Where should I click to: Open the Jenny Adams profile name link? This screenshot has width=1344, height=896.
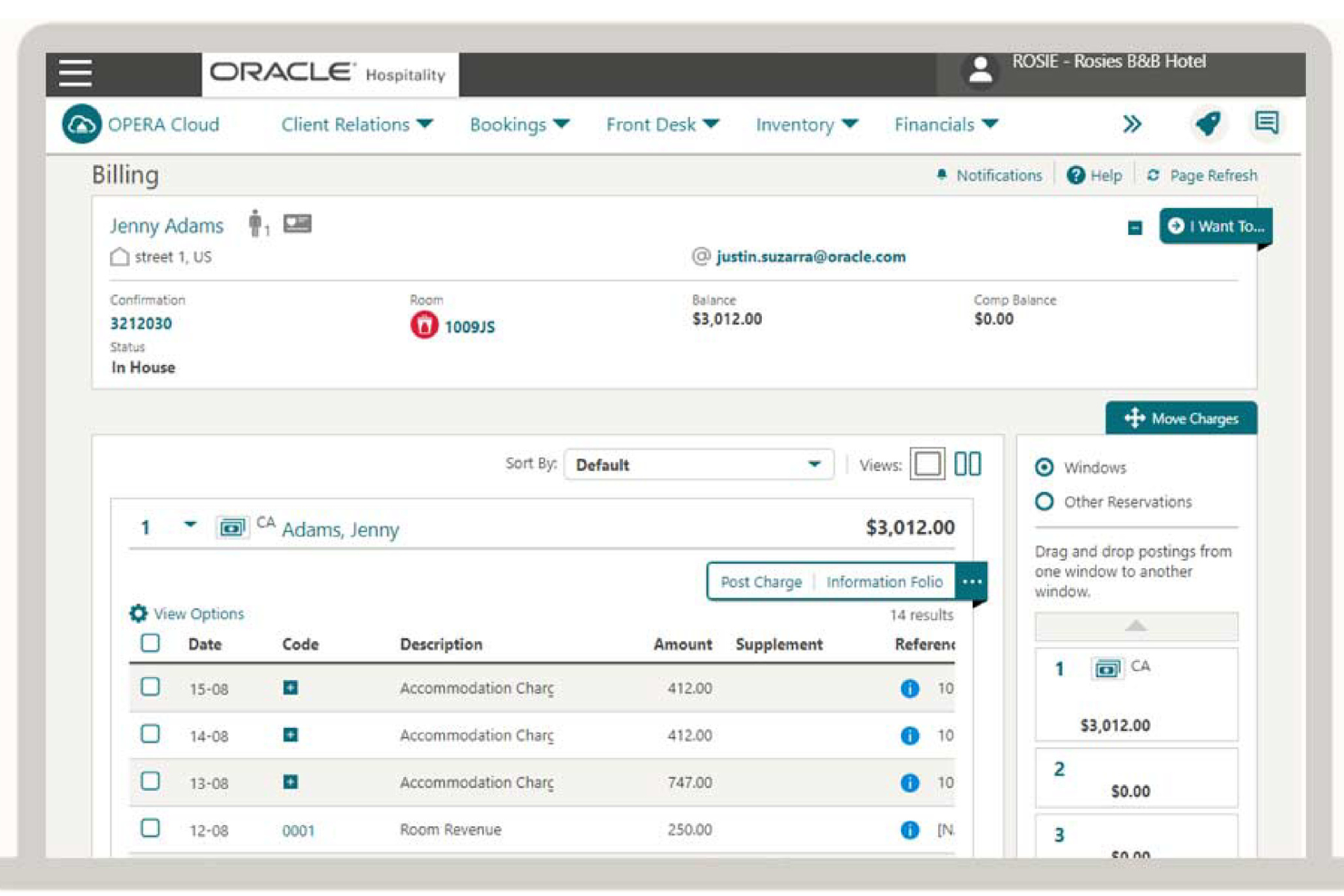(x=167, y=226)
